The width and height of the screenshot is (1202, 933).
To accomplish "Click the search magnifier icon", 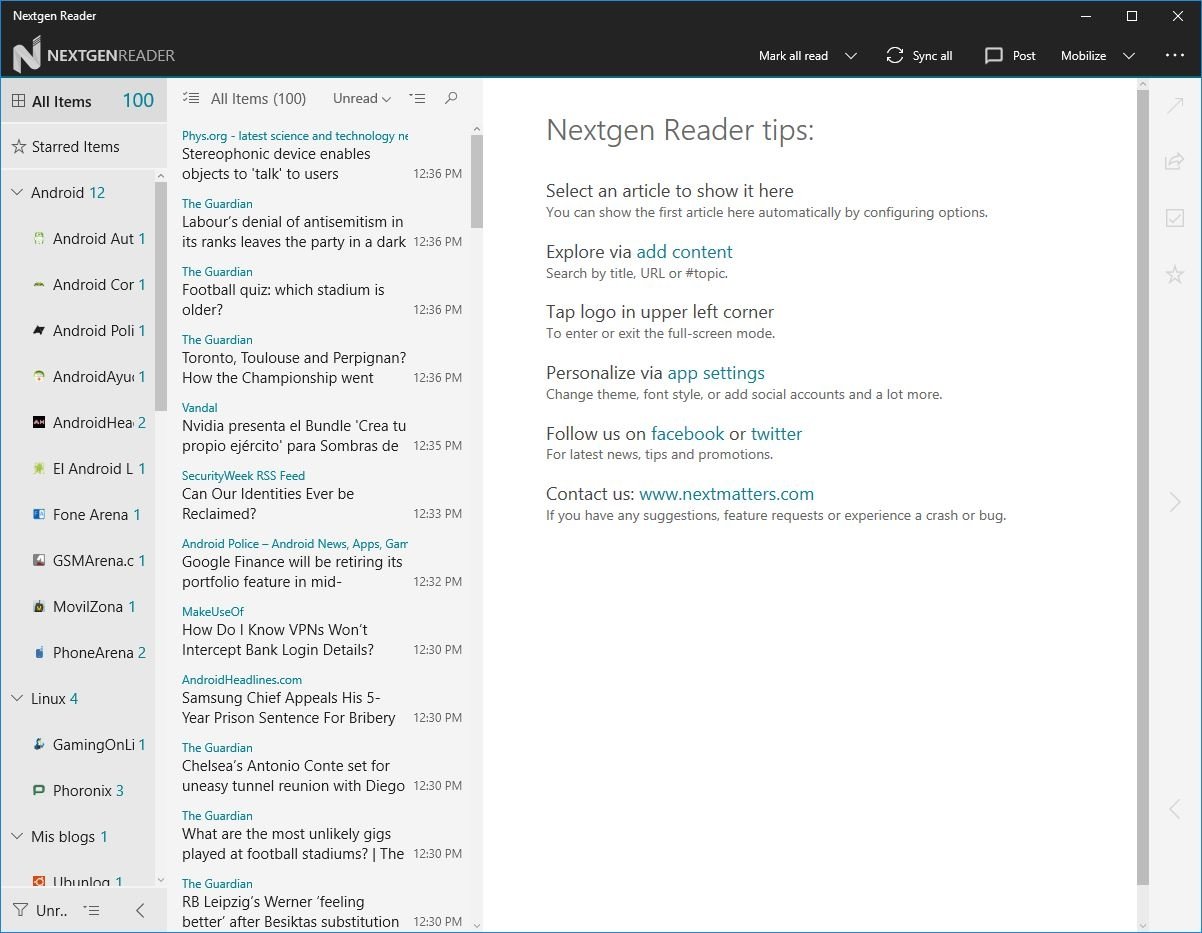I will (451, 98).
